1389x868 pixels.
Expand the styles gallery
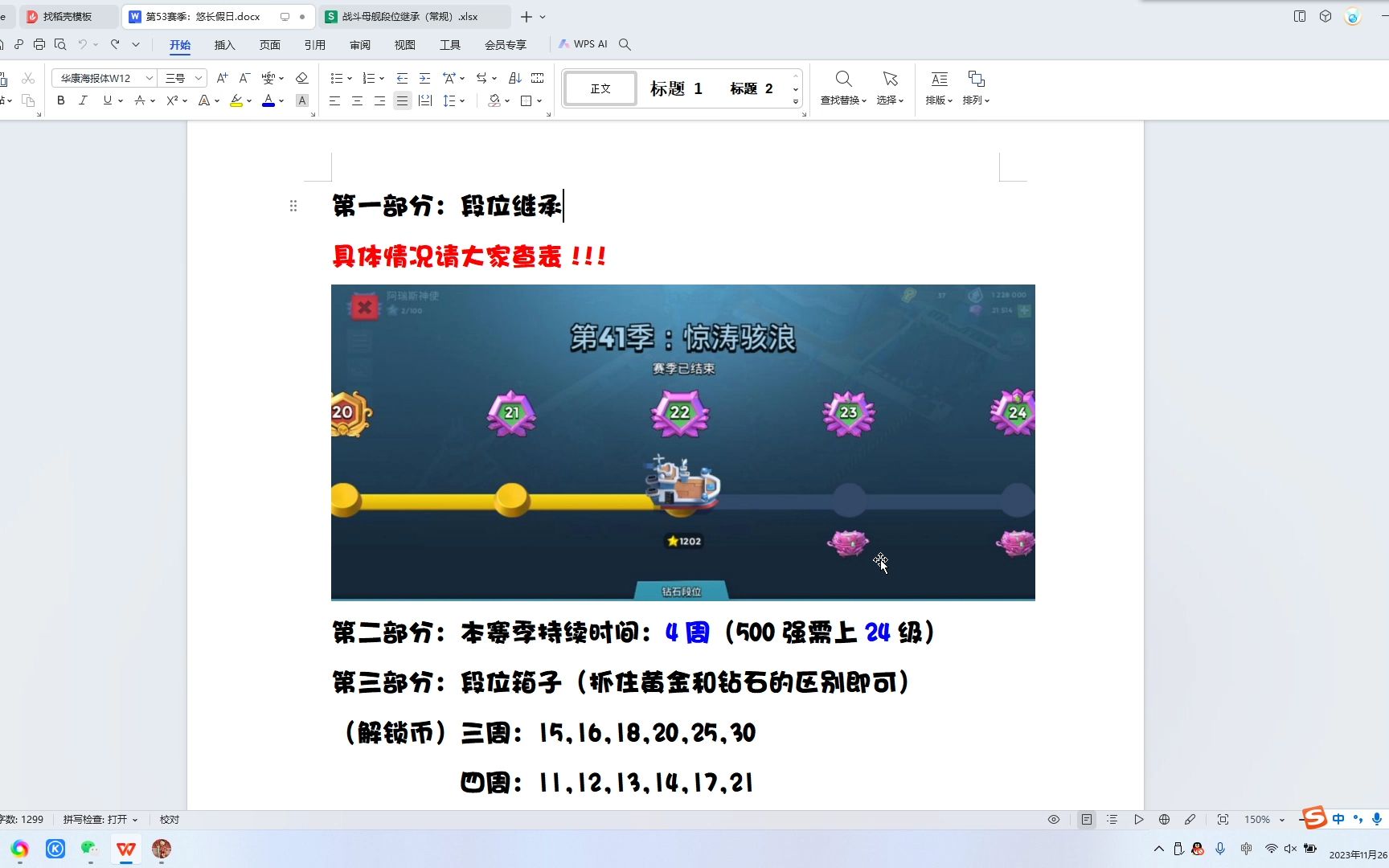[796, 101]
